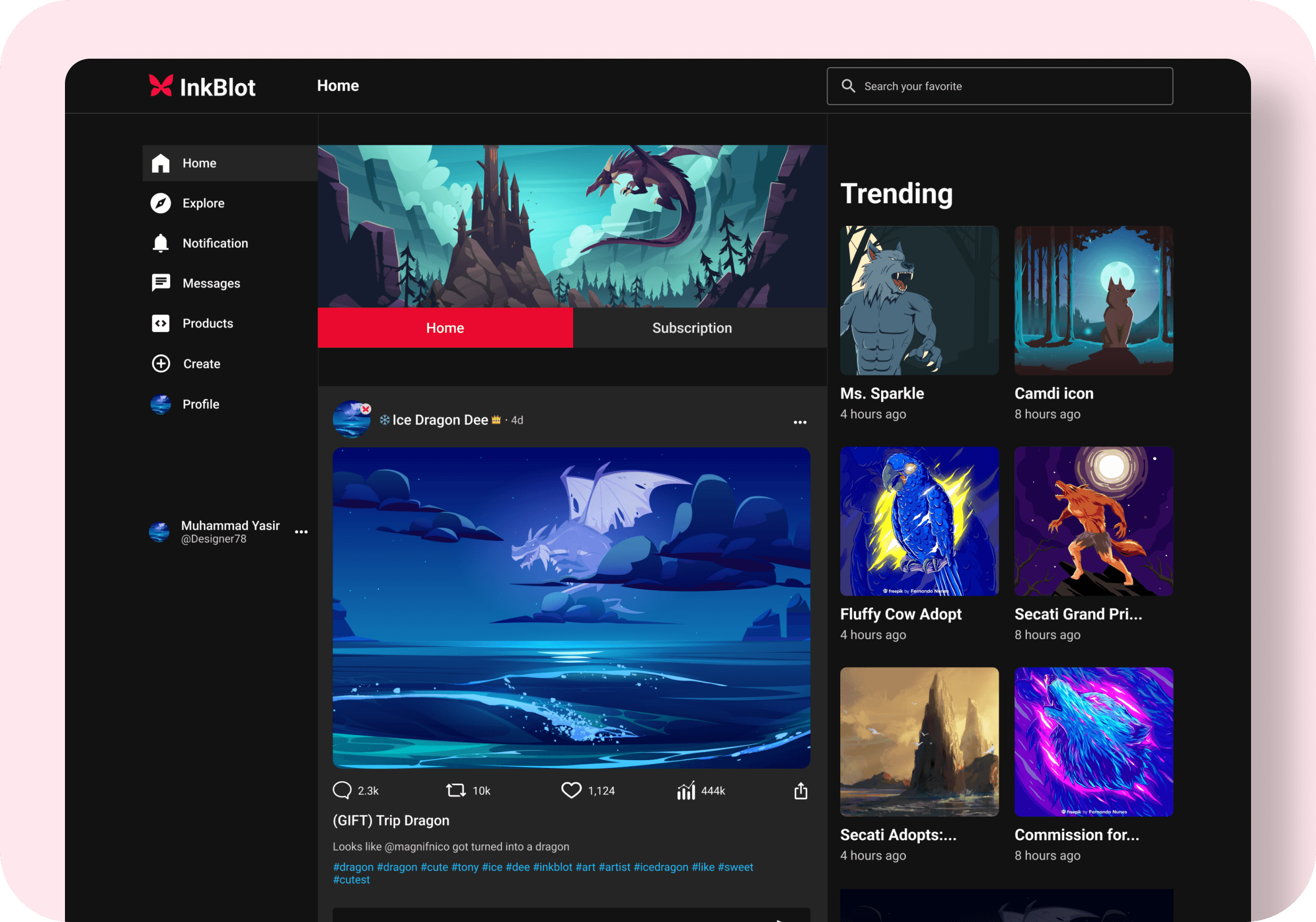Viewport: 1316px width, 922px height.
Task: Click the views chart icon with 444k
Action: click(686, 790)
